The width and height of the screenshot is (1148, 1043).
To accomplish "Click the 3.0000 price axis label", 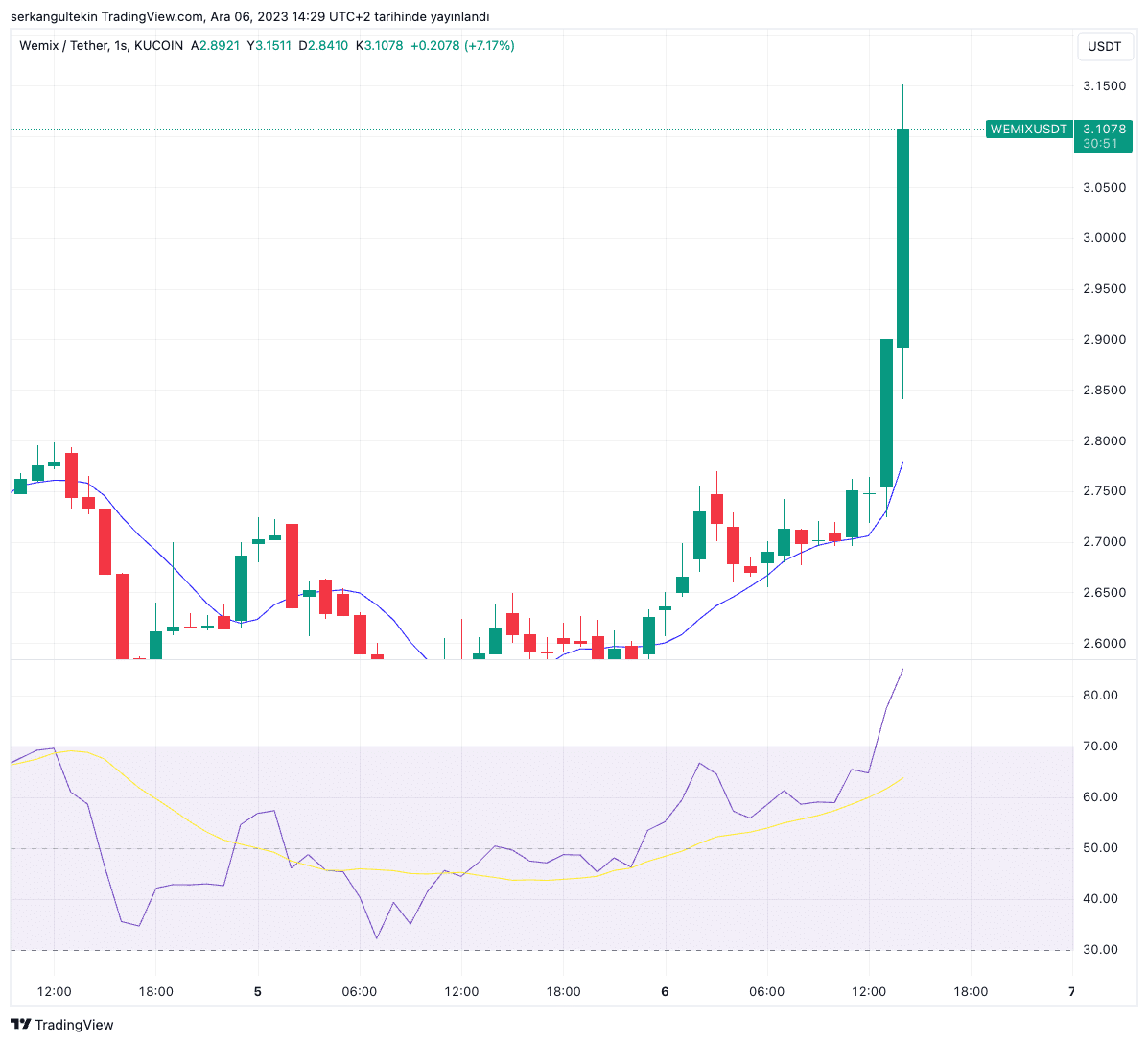I will [x=1104, y=238].
